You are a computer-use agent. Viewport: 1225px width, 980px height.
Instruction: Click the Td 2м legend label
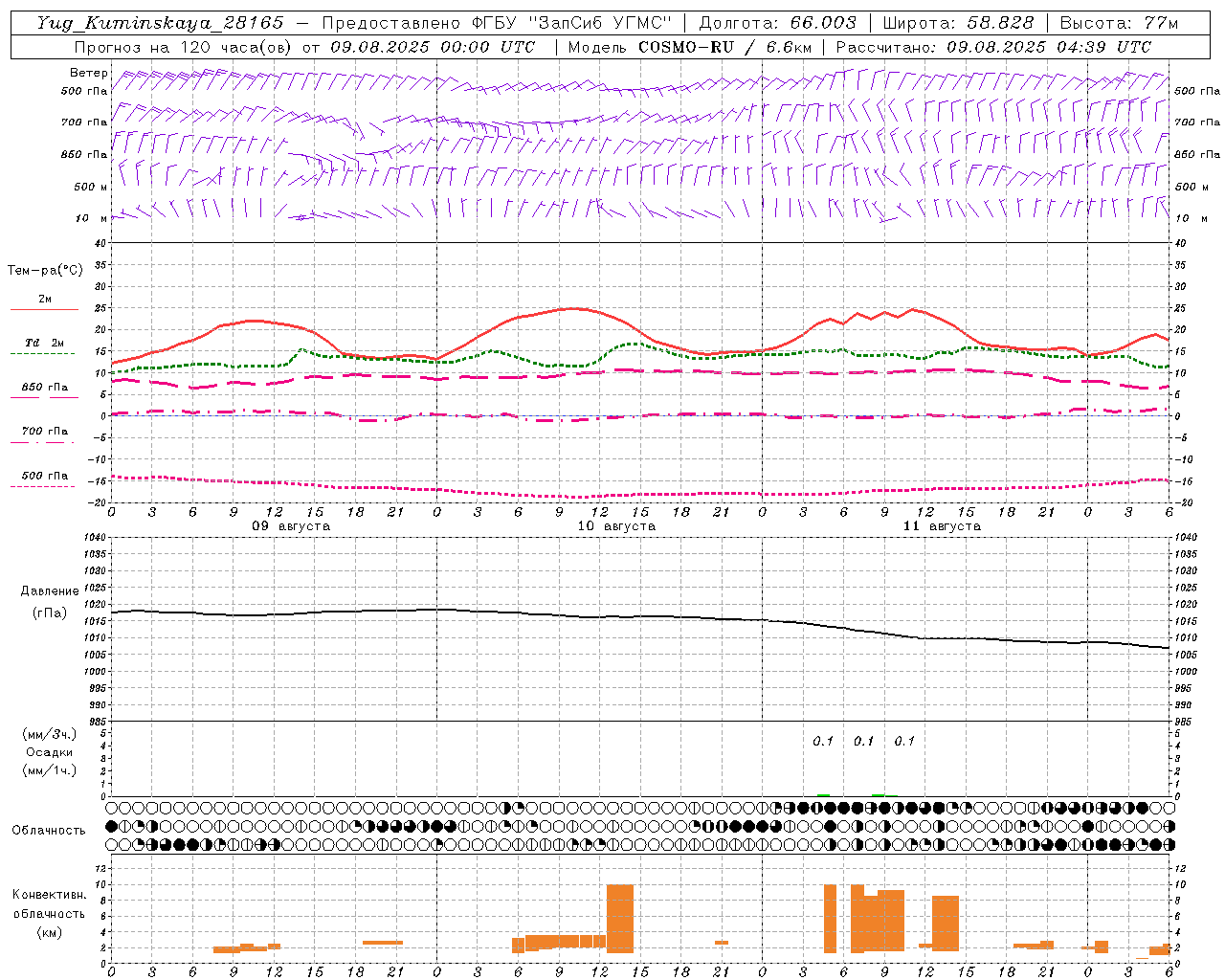pos(45,343)
